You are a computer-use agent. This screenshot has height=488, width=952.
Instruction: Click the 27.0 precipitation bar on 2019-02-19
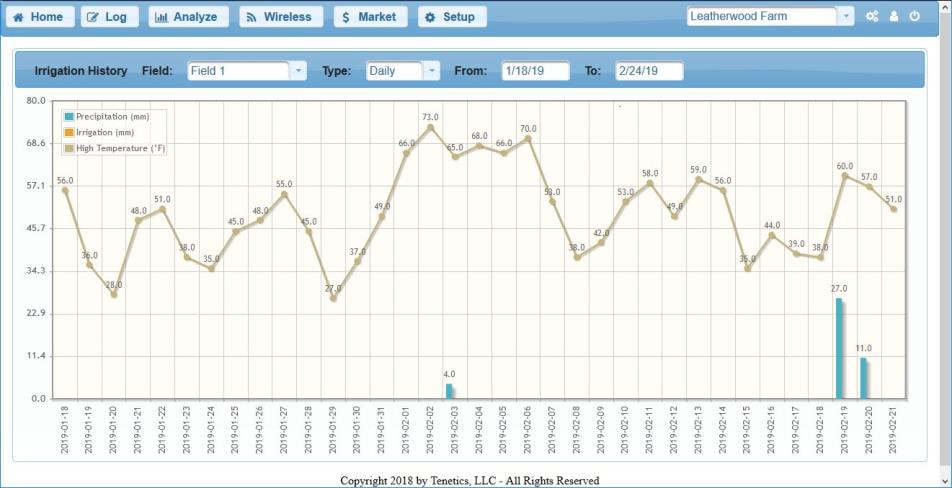840,348
